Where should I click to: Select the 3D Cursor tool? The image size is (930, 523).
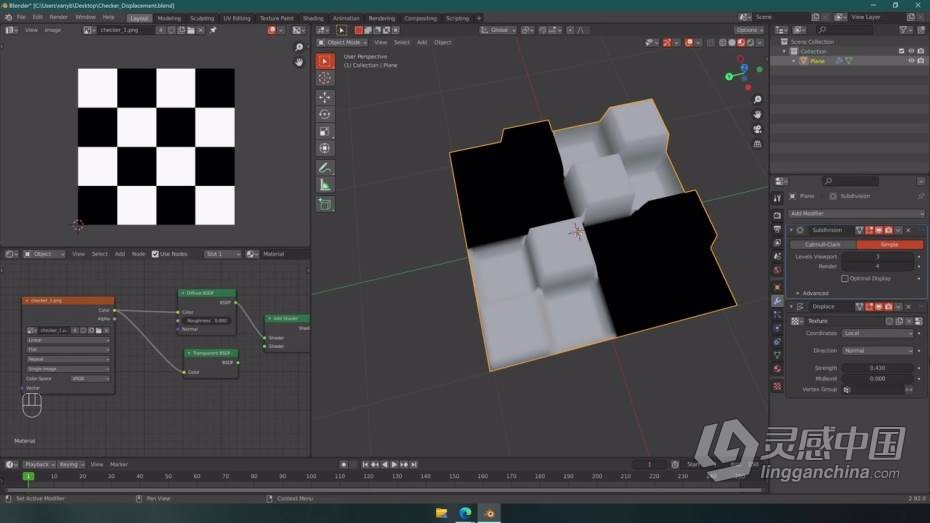coord(325,78)
